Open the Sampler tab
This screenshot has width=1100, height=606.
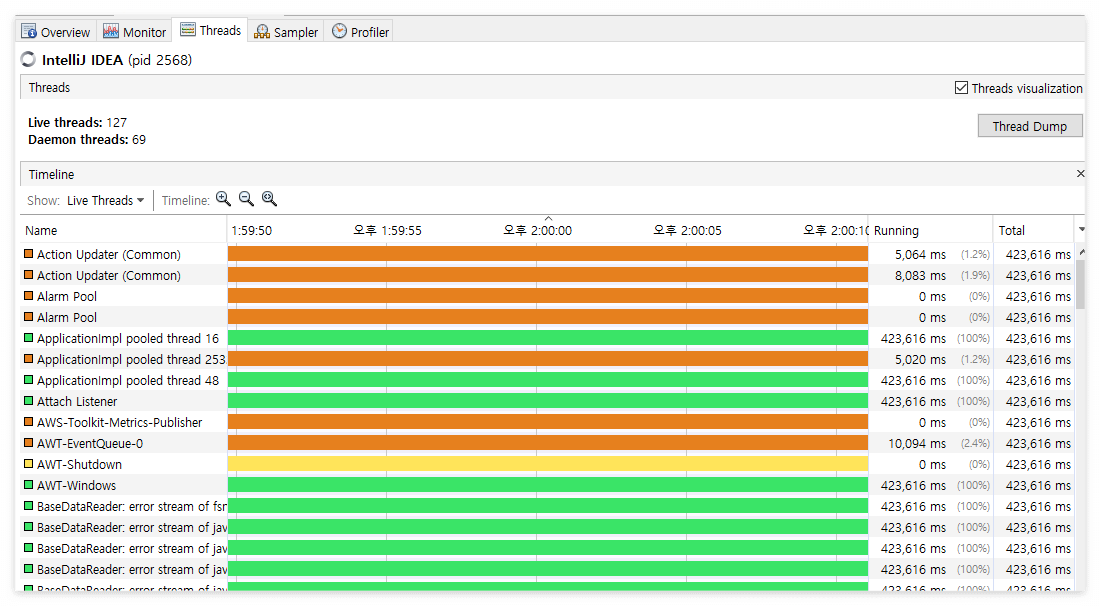286,32
